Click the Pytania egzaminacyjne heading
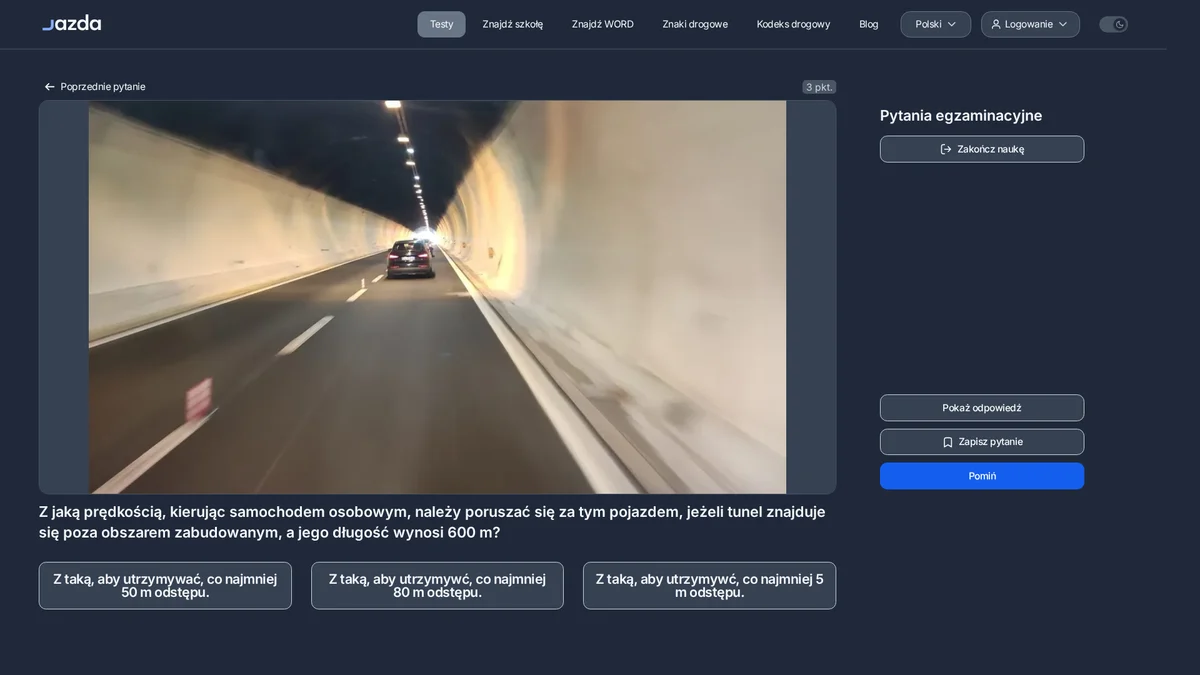This screenshot has height=675, width=1200. (961, 116)
